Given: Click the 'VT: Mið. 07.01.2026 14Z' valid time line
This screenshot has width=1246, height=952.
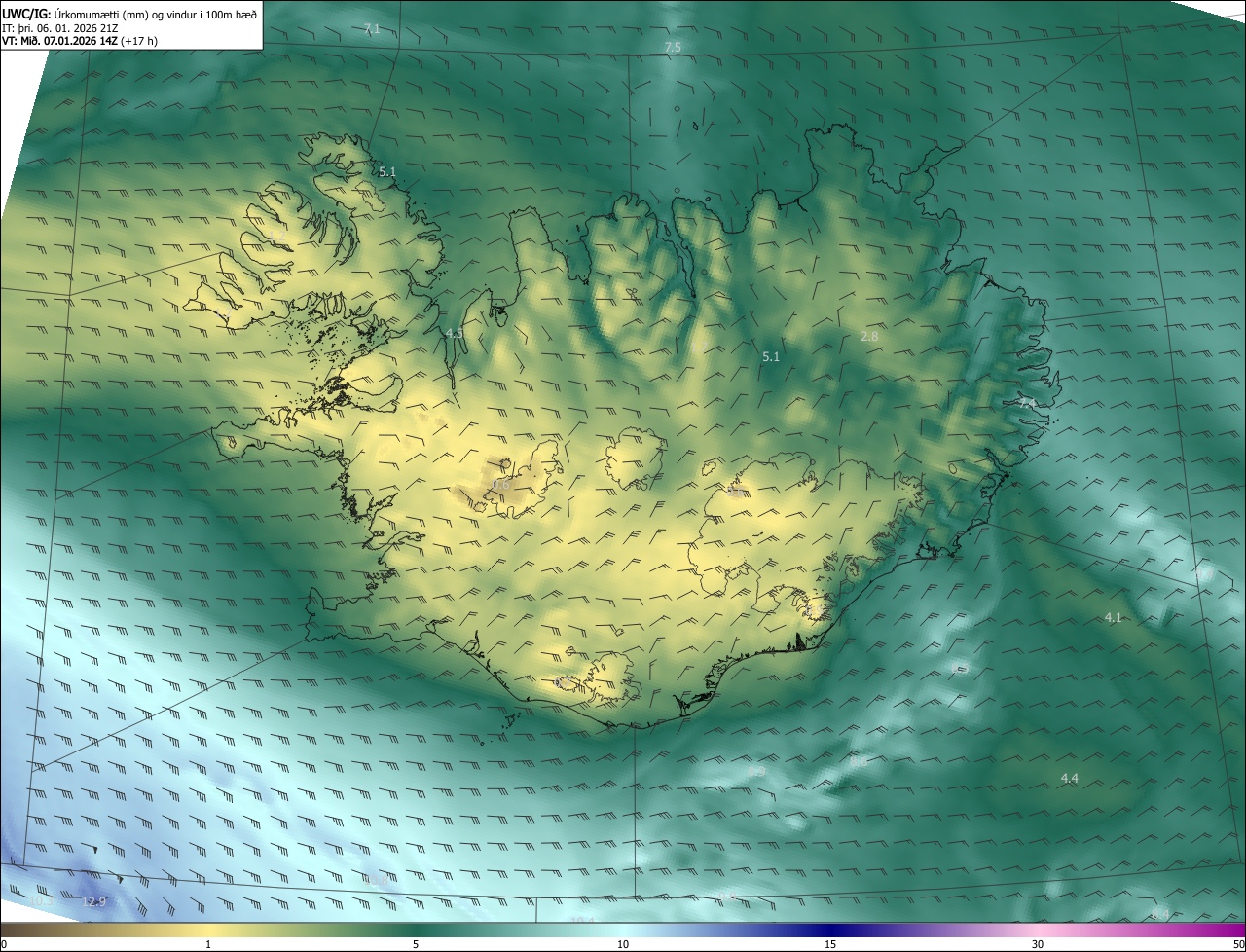Looking at the screenshot, I should click(x=80, y=41).
